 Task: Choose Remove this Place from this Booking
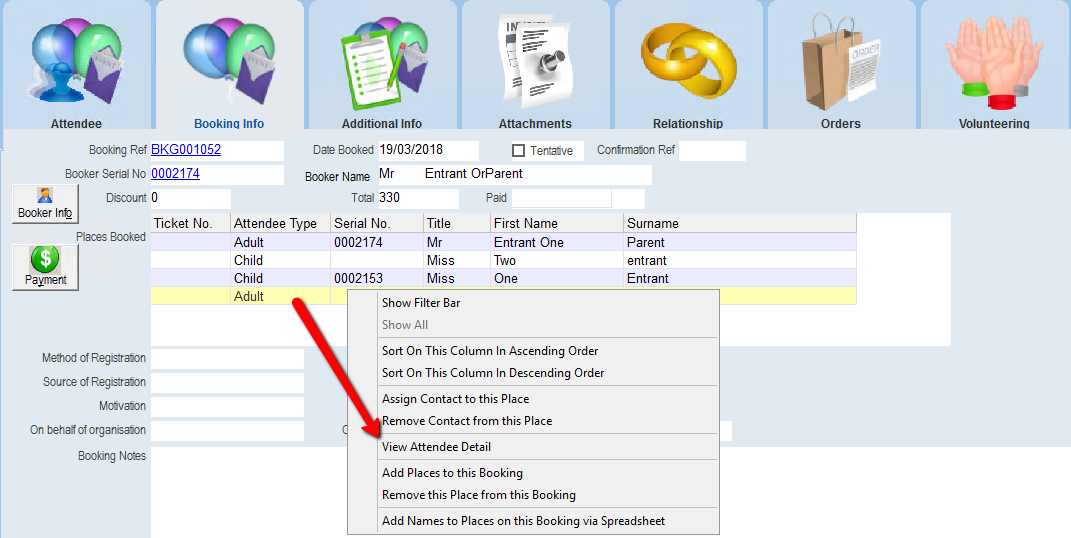pyautogui.click(x=478, y=495)
